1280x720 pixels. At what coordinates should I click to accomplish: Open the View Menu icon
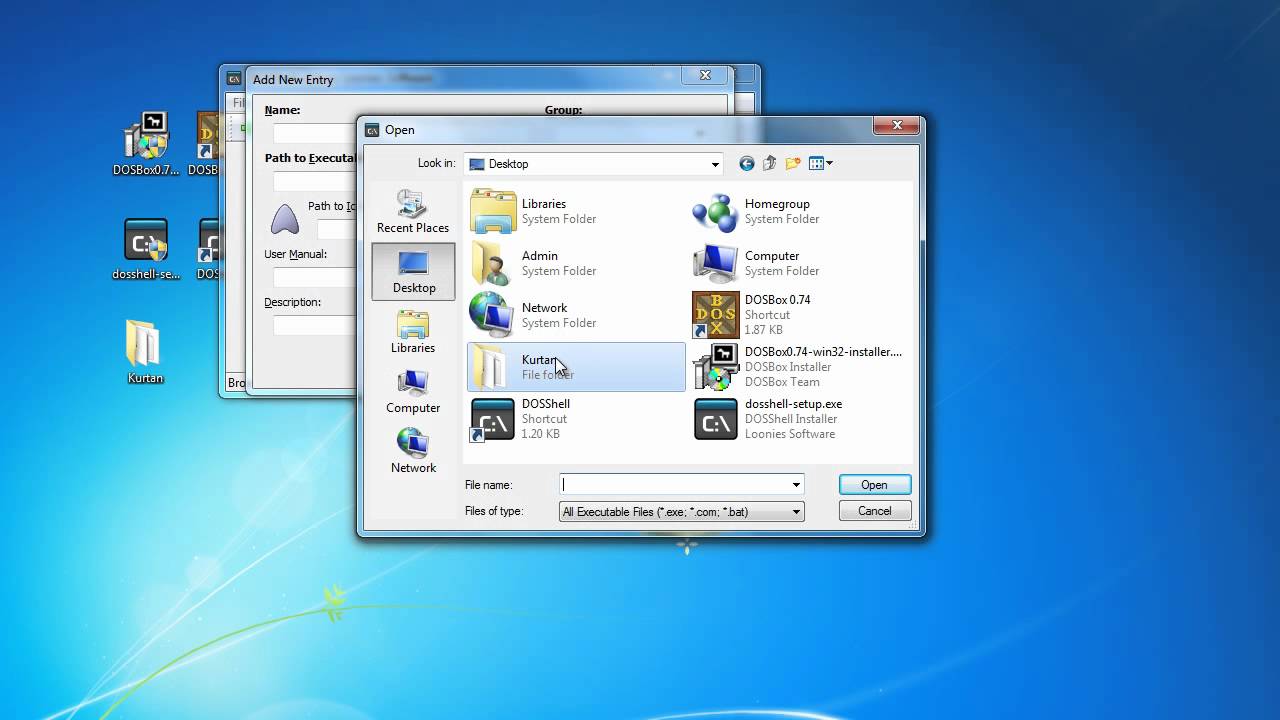pos(816,163)
